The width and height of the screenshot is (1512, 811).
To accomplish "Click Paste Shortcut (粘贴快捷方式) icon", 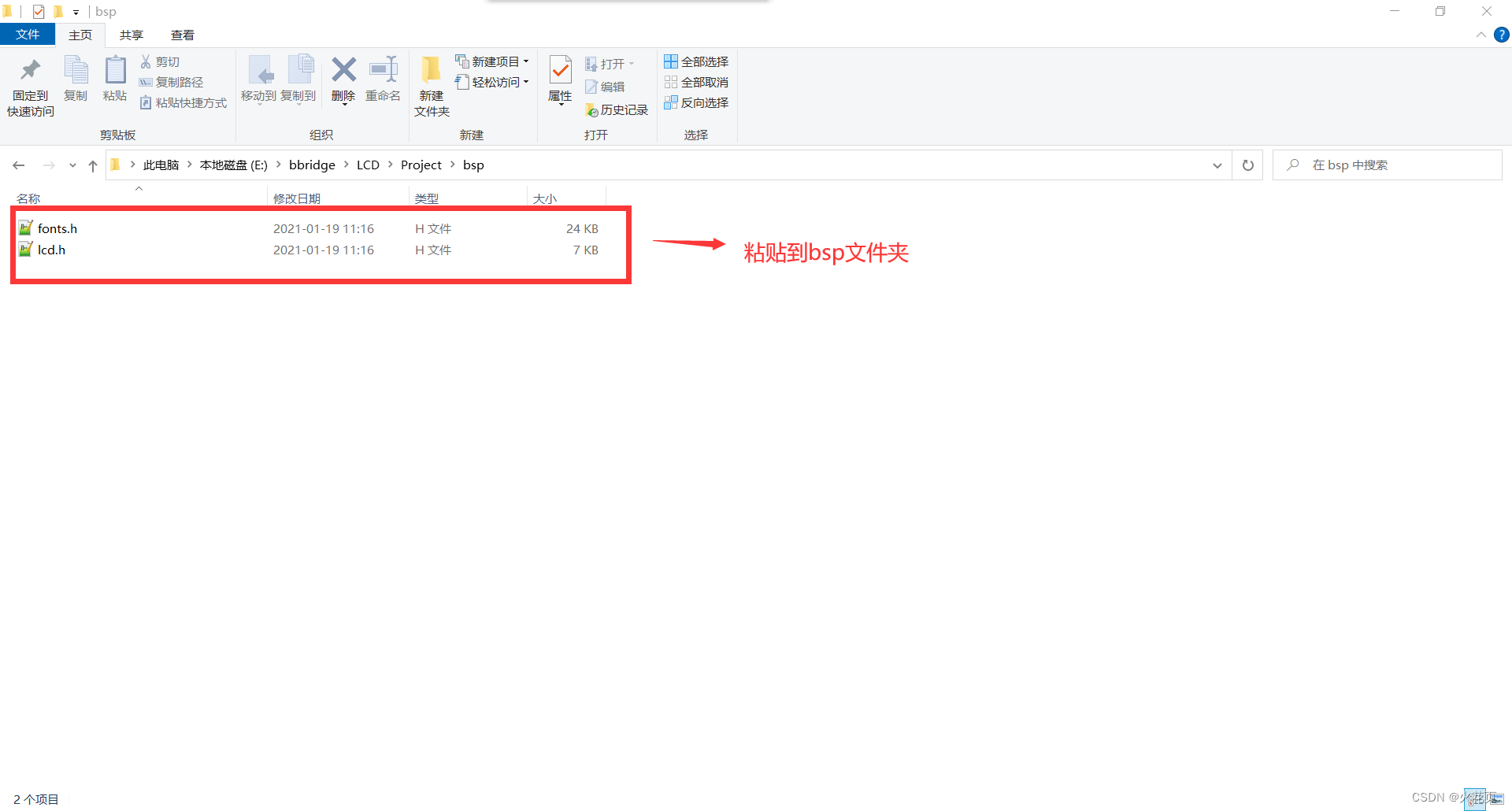I will pos(146,102).
